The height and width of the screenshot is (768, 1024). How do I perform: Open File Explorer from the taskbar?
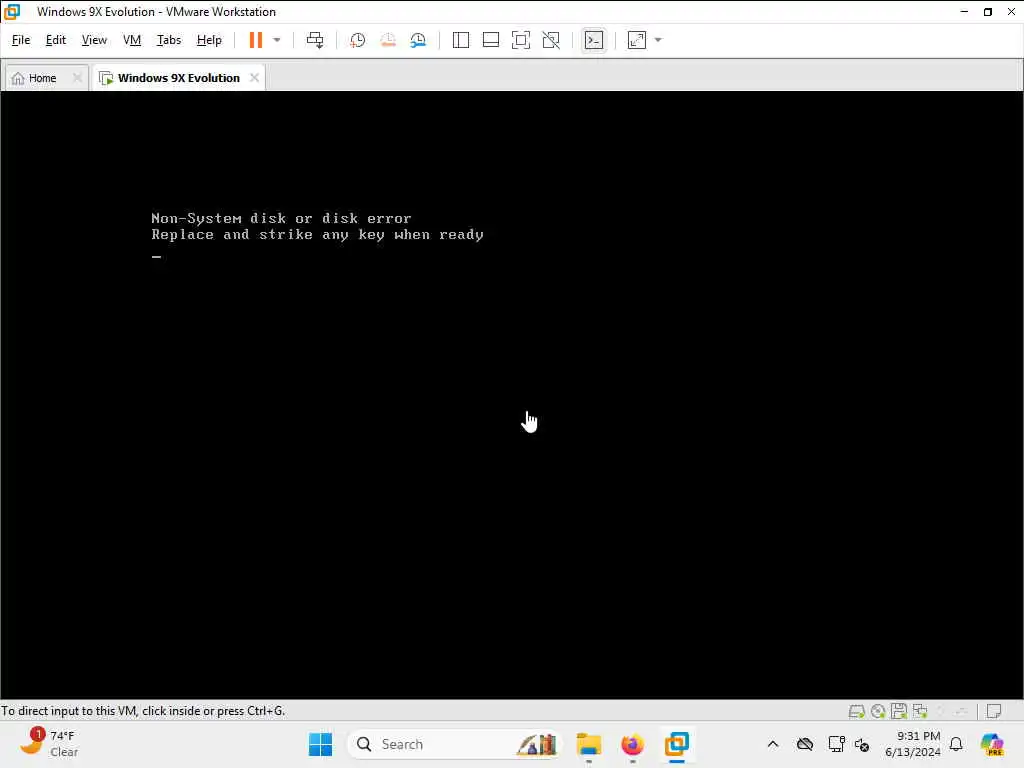(588, 744)
